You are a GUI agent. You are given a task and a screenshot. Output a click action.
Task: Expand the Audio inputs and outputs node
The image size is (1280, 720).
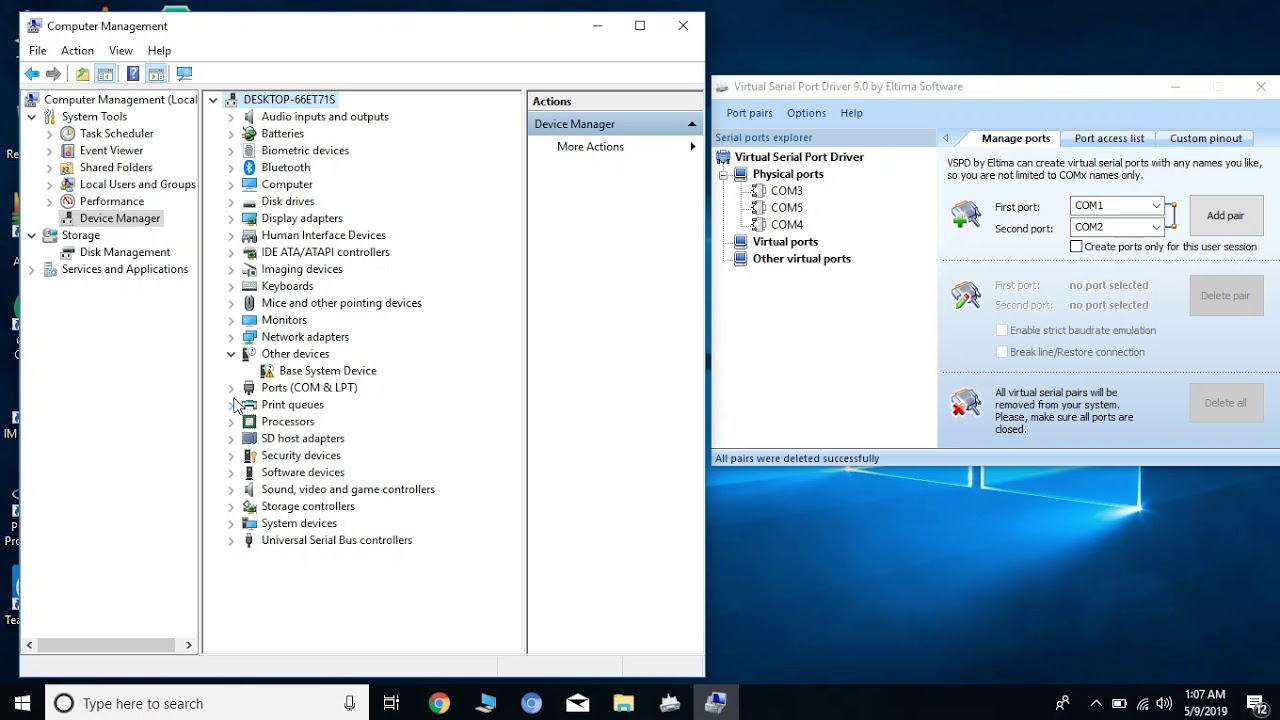(x=231, y=117)
